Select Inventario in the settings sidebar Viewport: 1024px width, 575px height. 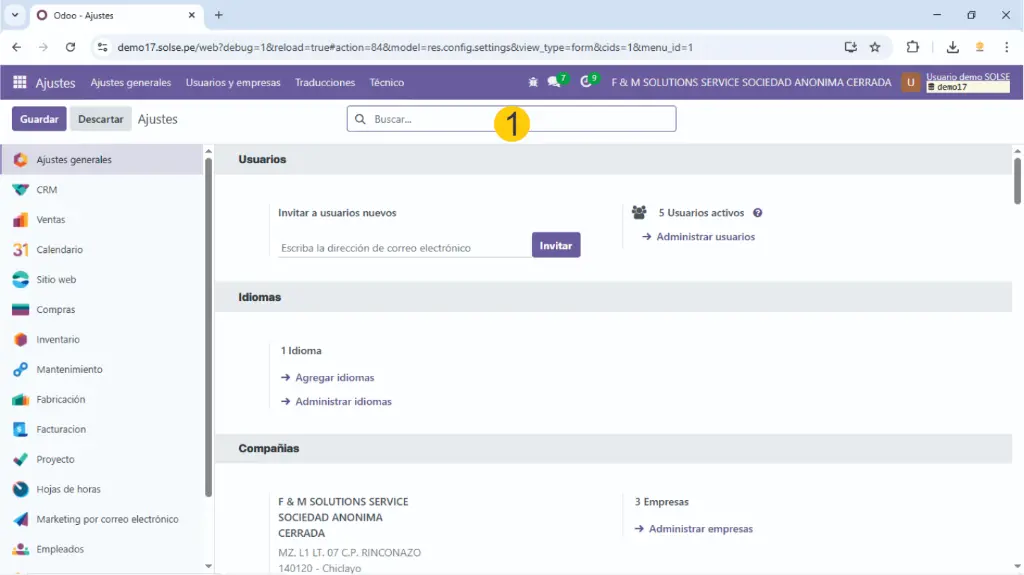[58, 340]
